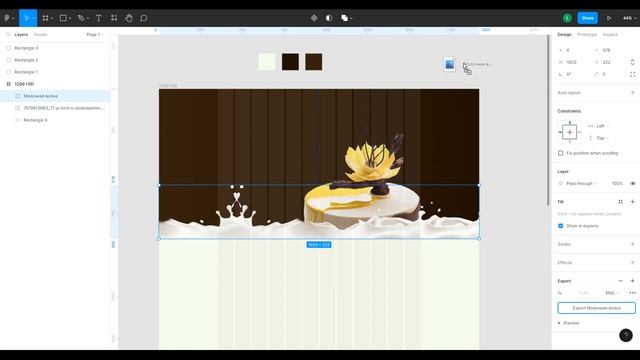The height and width of the screenshot is (360, 640).
Task: Add an effect with plus icon
Action: pos(632,262)
